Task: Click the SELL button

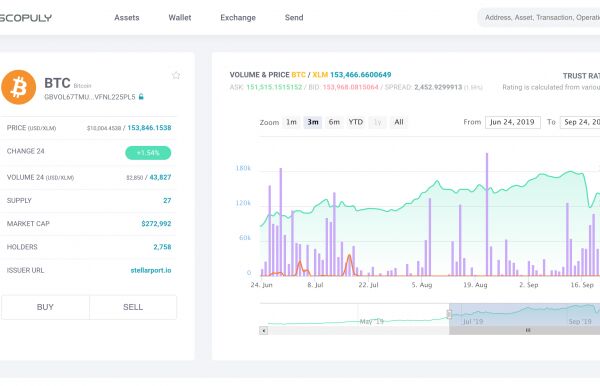Action: (x=133, y=307)
